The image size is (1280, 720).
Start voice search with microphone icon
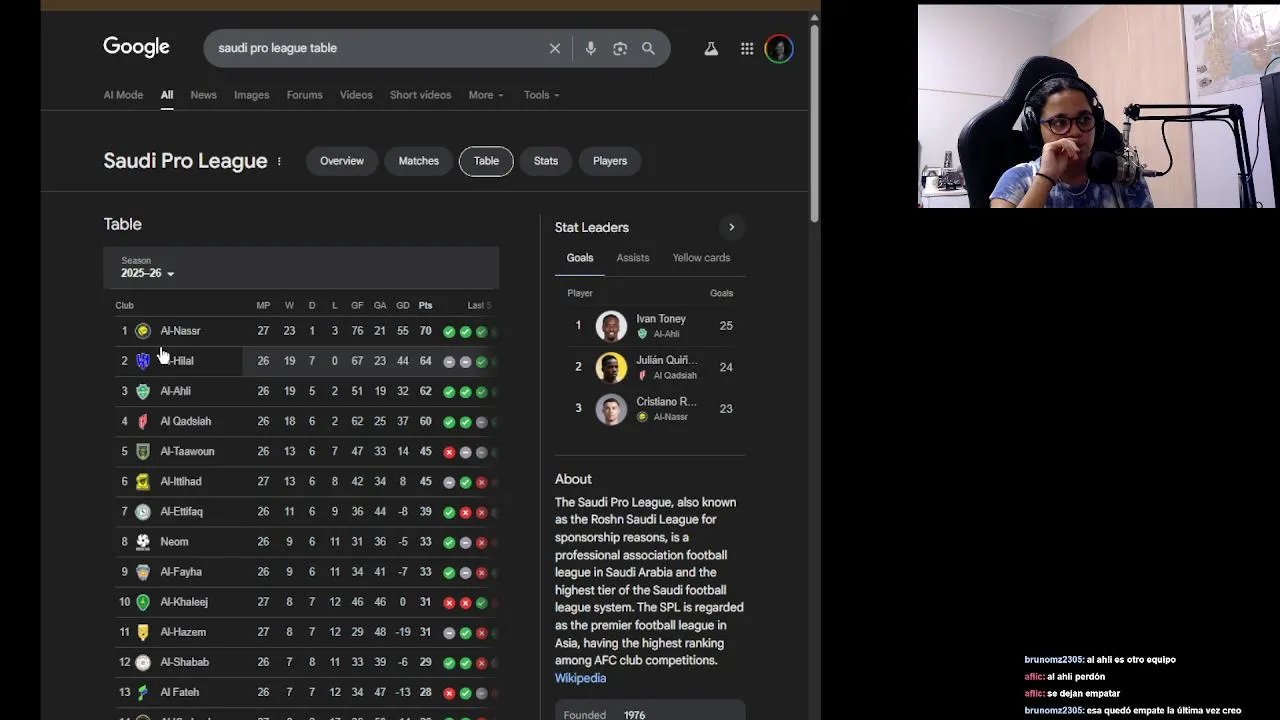[x=590, y=48]
